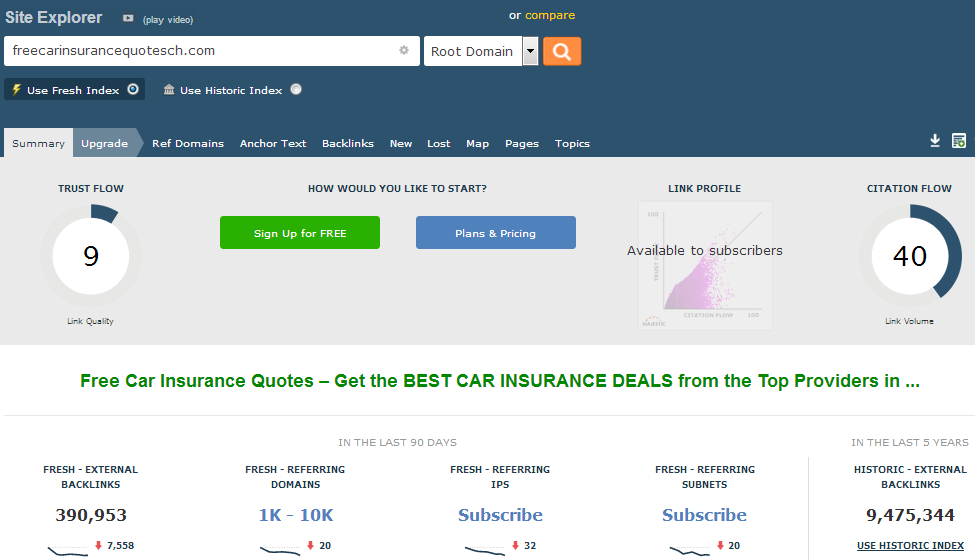
Task: Click the Citation Flow gauge showing 40
Action: point(910,255)
